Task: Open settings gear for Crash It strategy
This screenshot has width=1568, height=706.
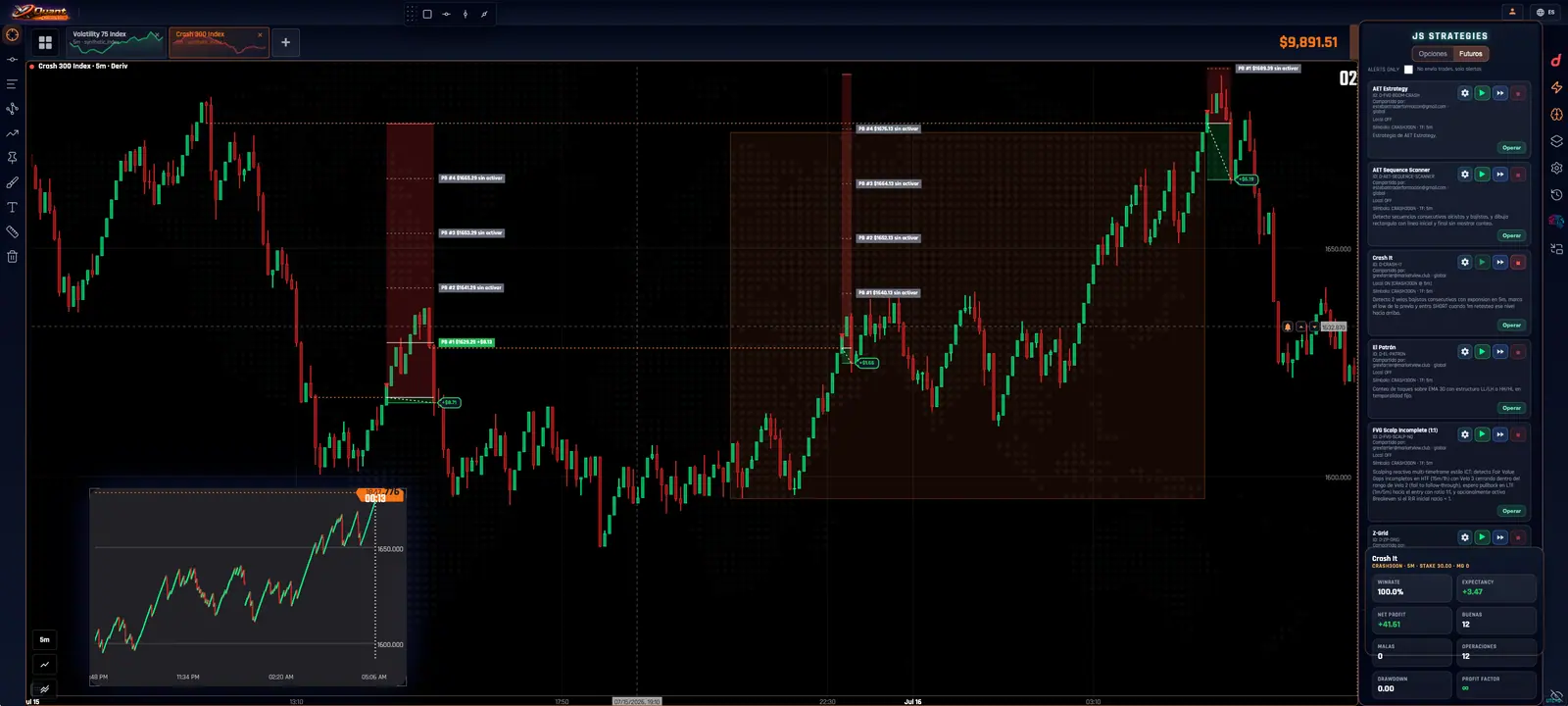Action: coord(1464,262)
